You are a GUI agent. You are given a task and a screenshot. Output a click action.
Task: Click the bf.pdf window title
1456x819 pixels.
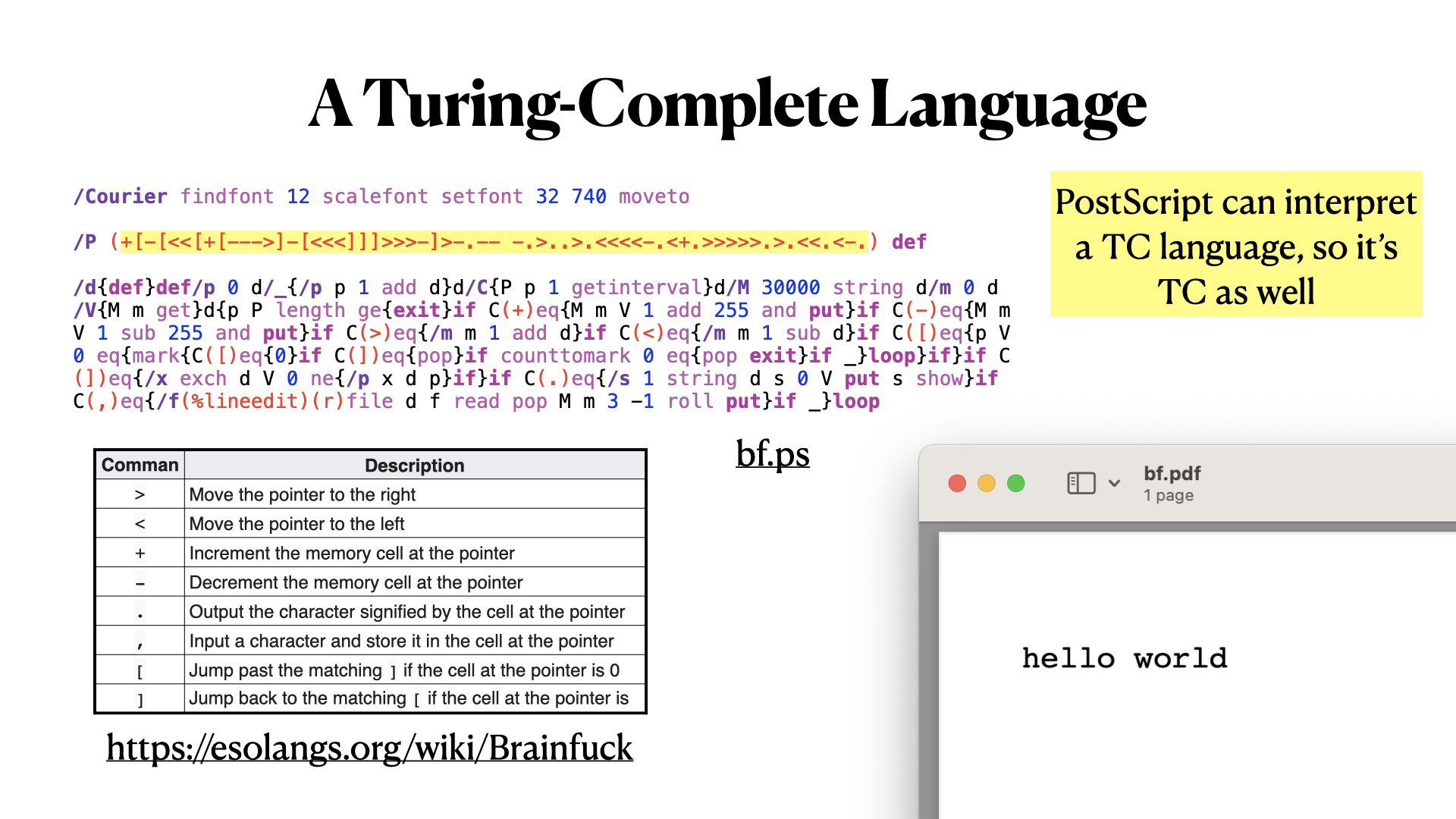click(1172, 473)
